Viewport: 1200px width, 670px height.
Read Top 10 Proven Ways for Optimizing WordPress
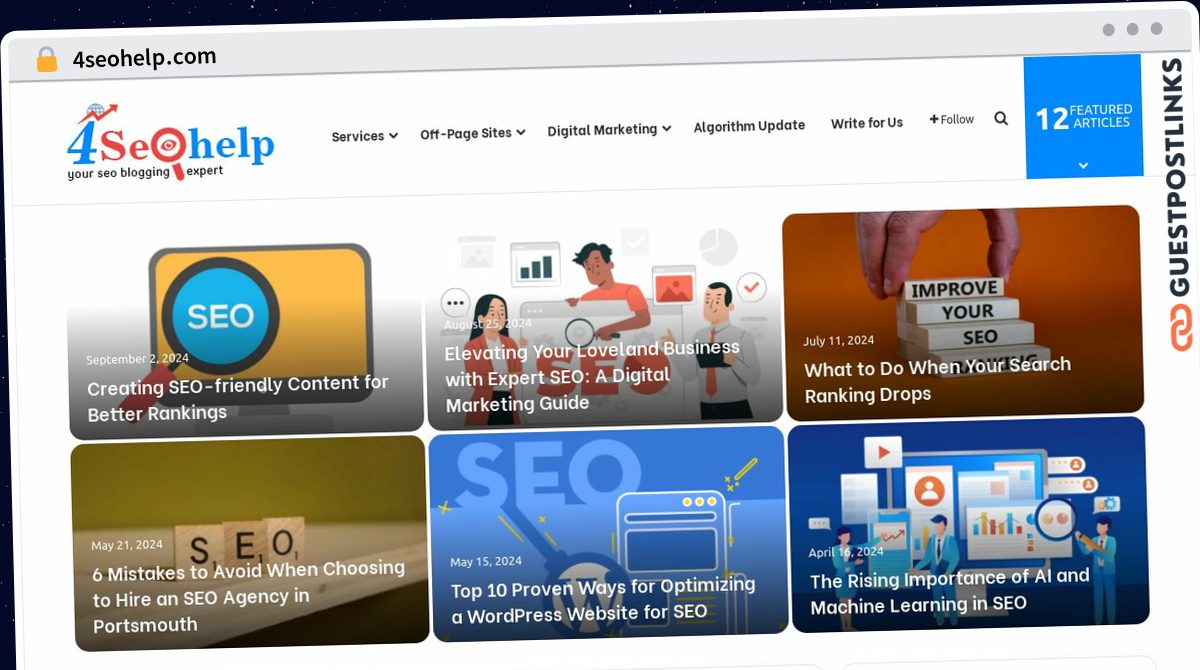coord(603,599)
